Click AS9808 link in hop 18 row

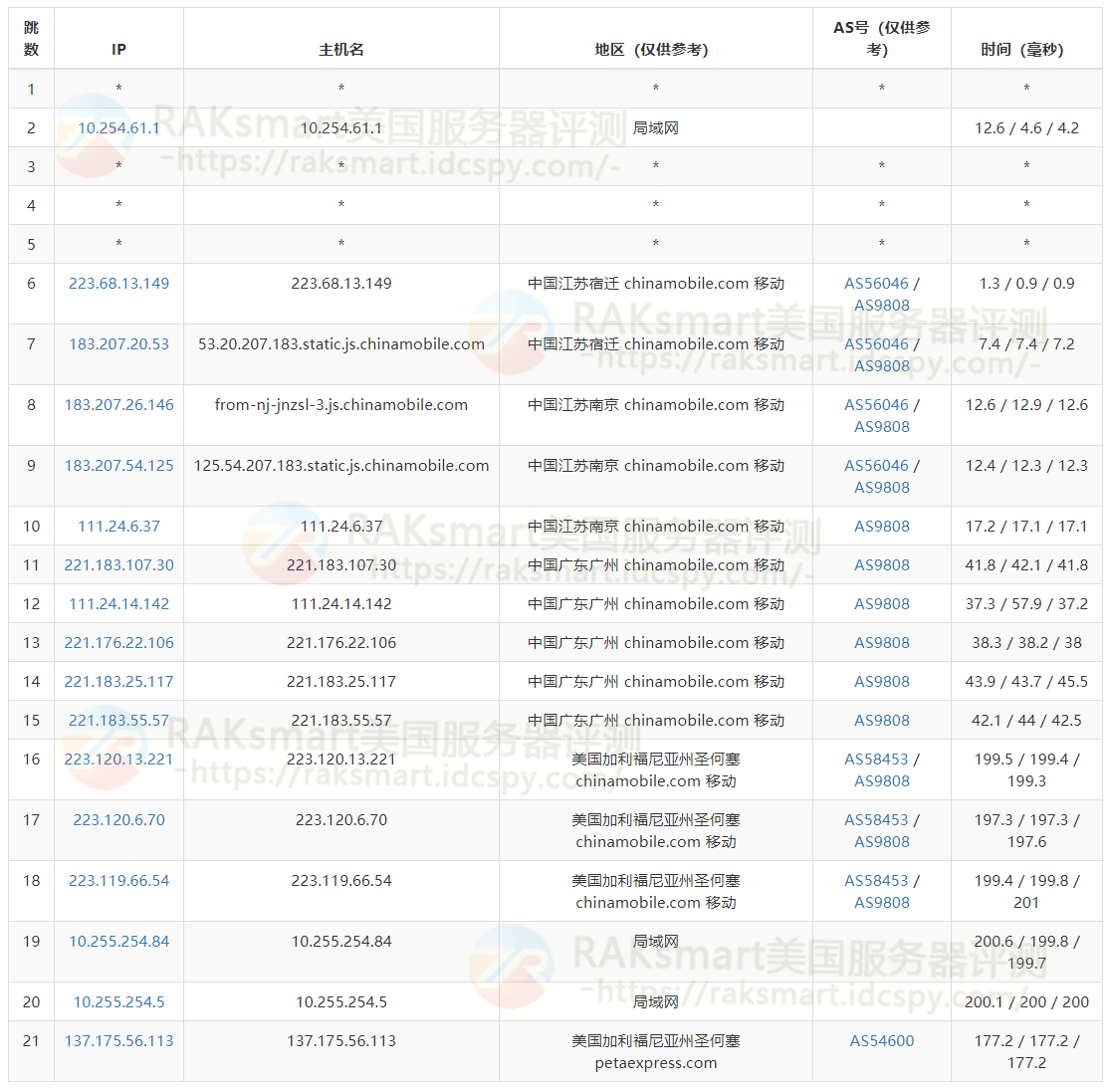click(x=882, y=903)
